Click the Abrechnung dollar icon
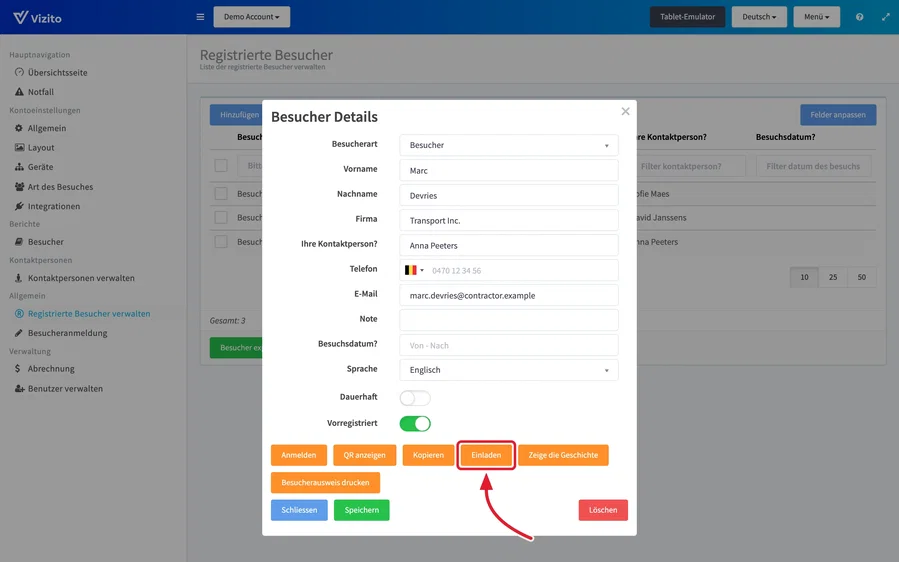The height and width of the screenshot is (562, 899). coord(18,368)
